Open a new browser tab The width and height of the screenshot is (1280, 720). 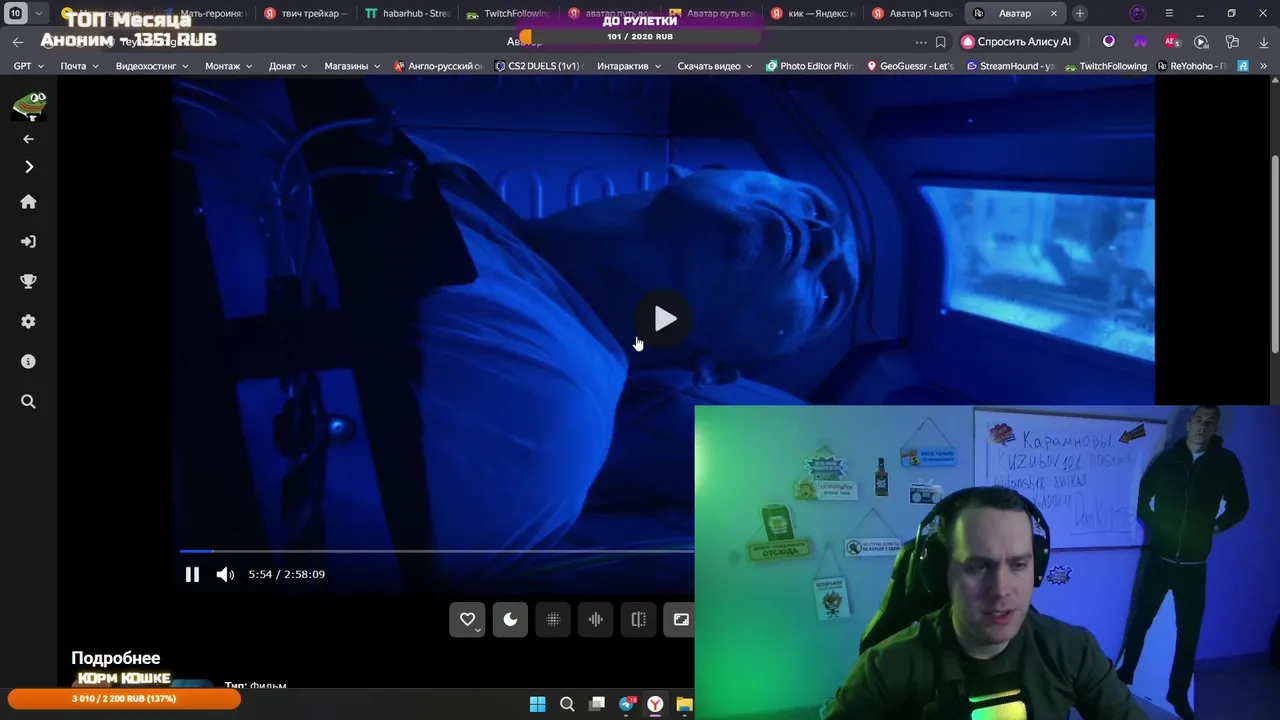point(1080,13)
